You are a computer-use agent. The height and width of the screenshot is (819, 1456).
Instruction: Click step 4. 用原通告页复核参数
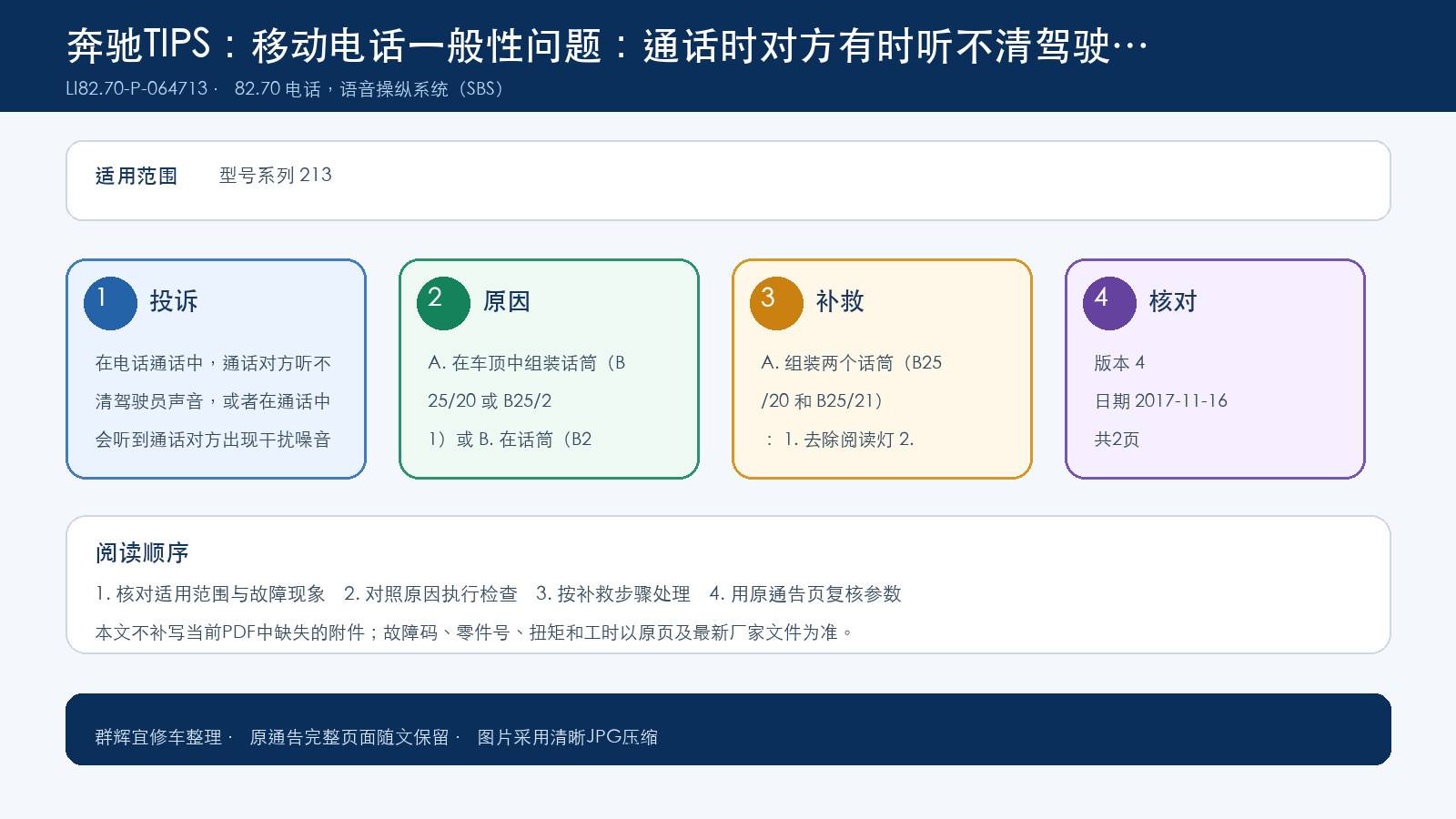pyautogui.click(x=805, y=594)
